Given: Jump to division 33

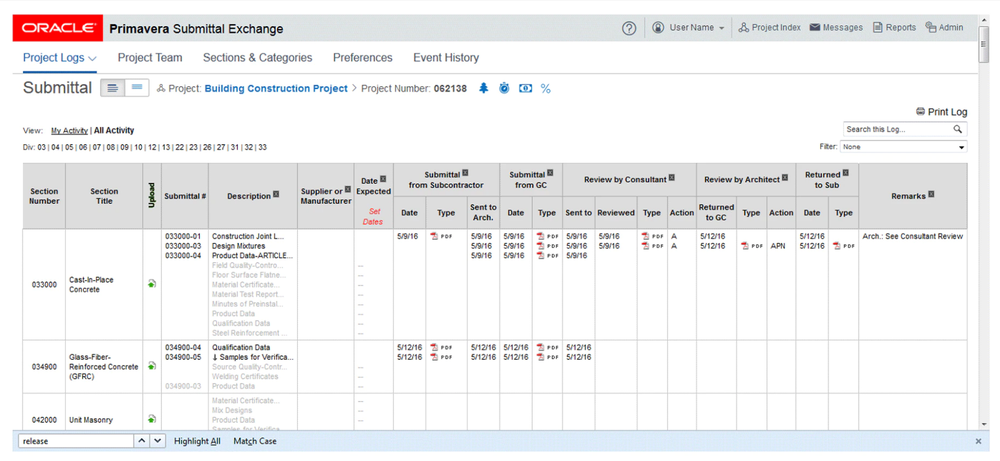Looking at the screenshot, I should pyautogui.click(x=263, y=147).
